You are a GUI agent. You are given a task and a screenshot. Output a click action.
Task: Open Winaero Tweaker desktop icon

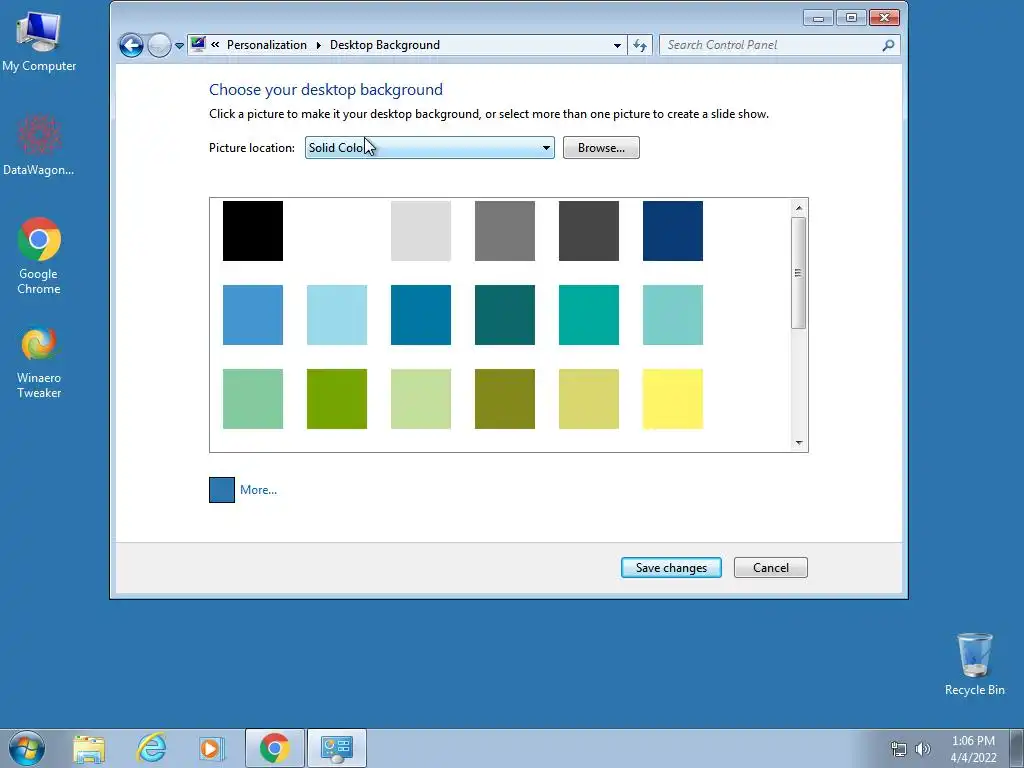coord(39,362)
